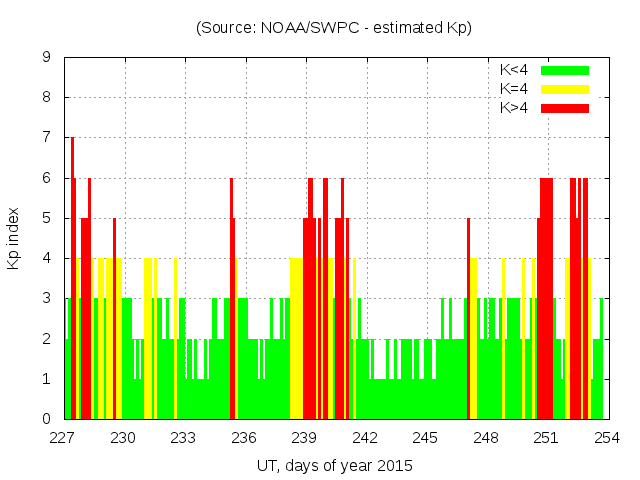Click the x-axis tick label 245

coord(426,438)
